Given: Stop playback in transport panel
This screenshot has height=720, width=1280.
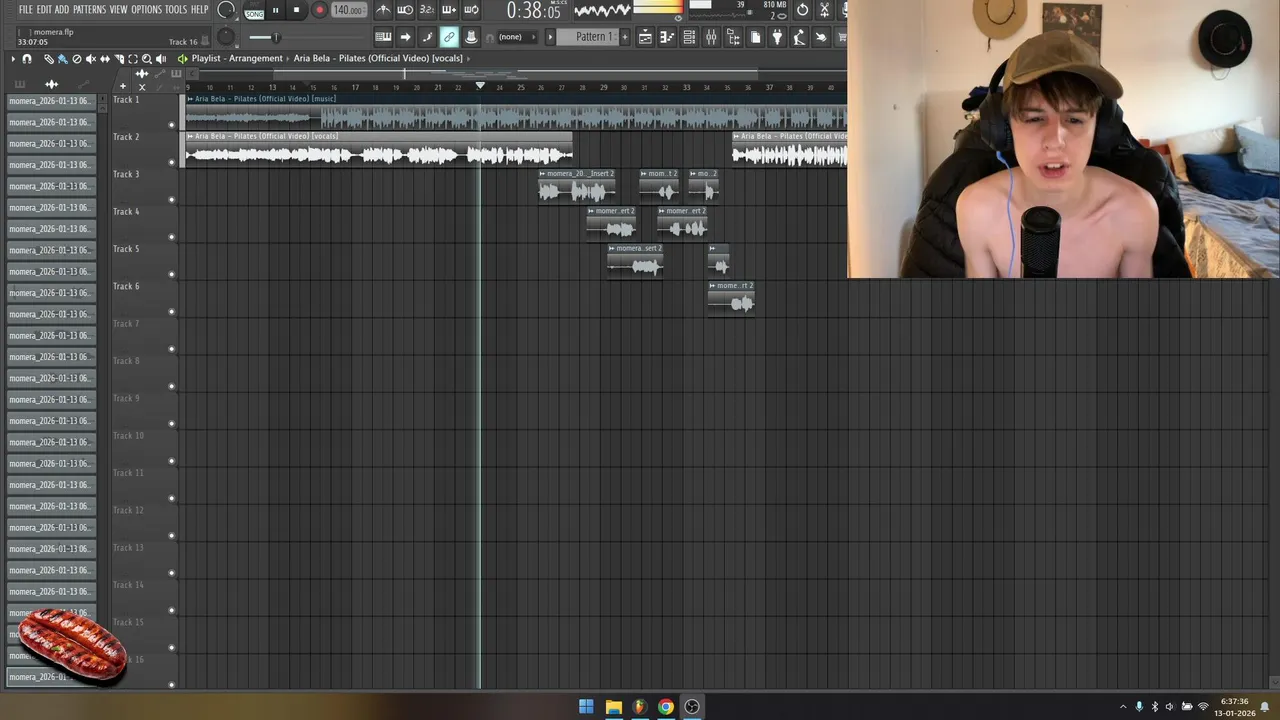Looking at the screenshot, I should (x=296, y=10).
